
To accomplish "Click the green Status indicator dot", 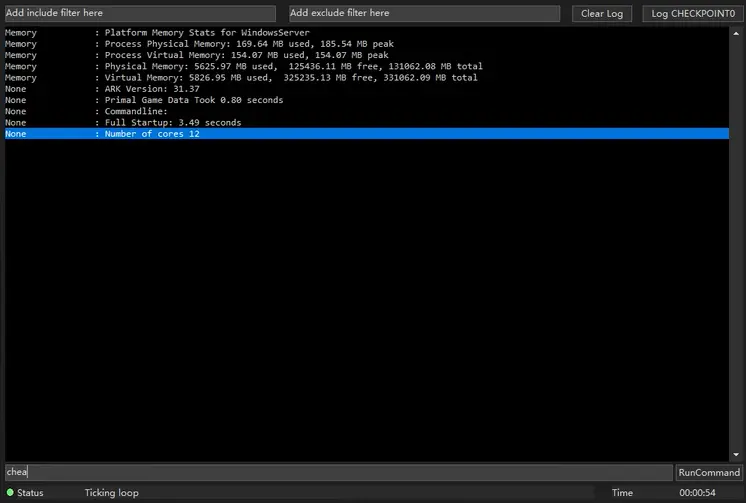I will pyautogui.click(x=10, y=493).
